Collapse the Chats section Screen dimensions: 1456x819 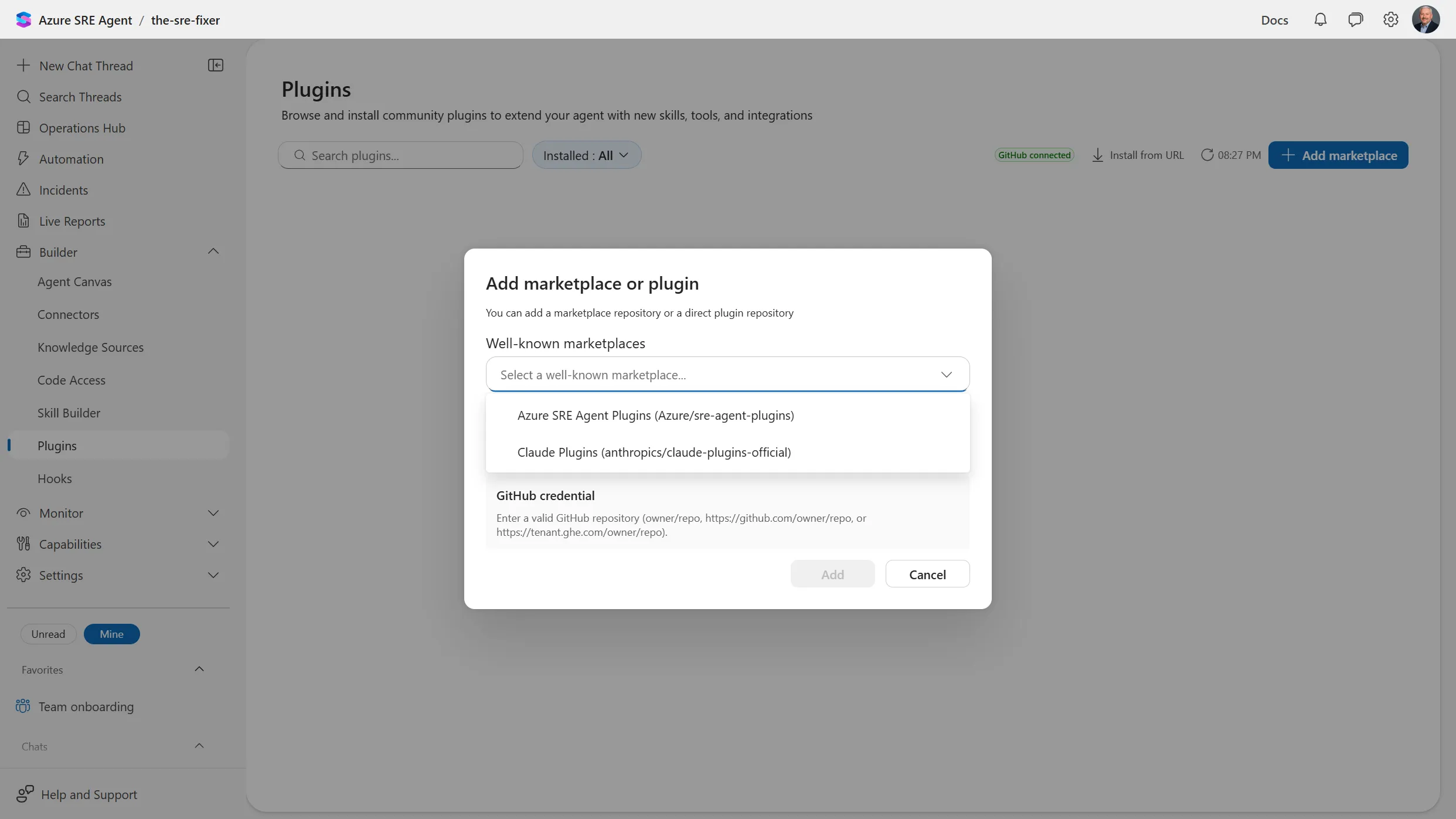(199, 746)
